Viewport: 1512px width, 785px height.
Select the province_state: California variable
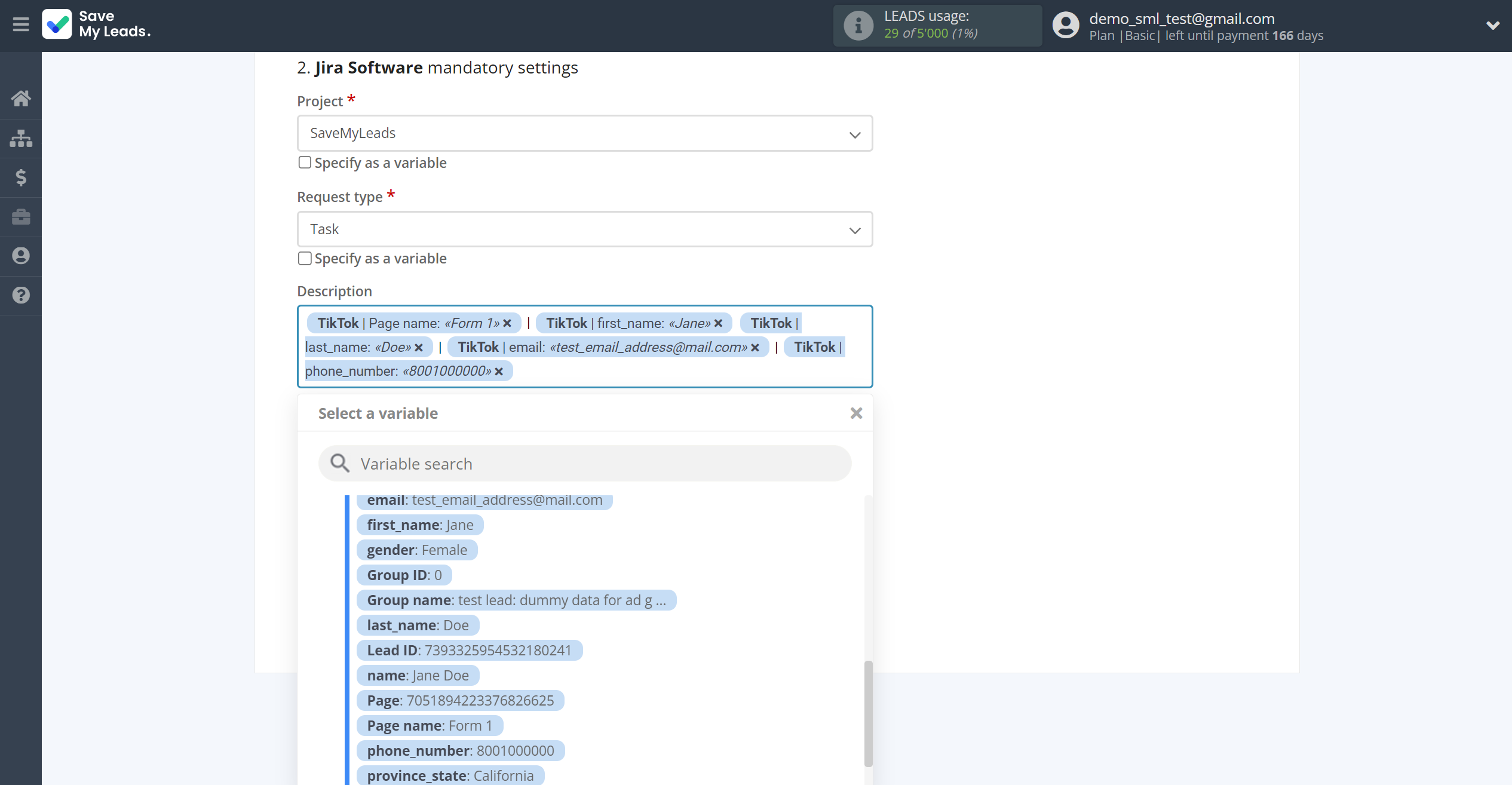pos(450,775)
